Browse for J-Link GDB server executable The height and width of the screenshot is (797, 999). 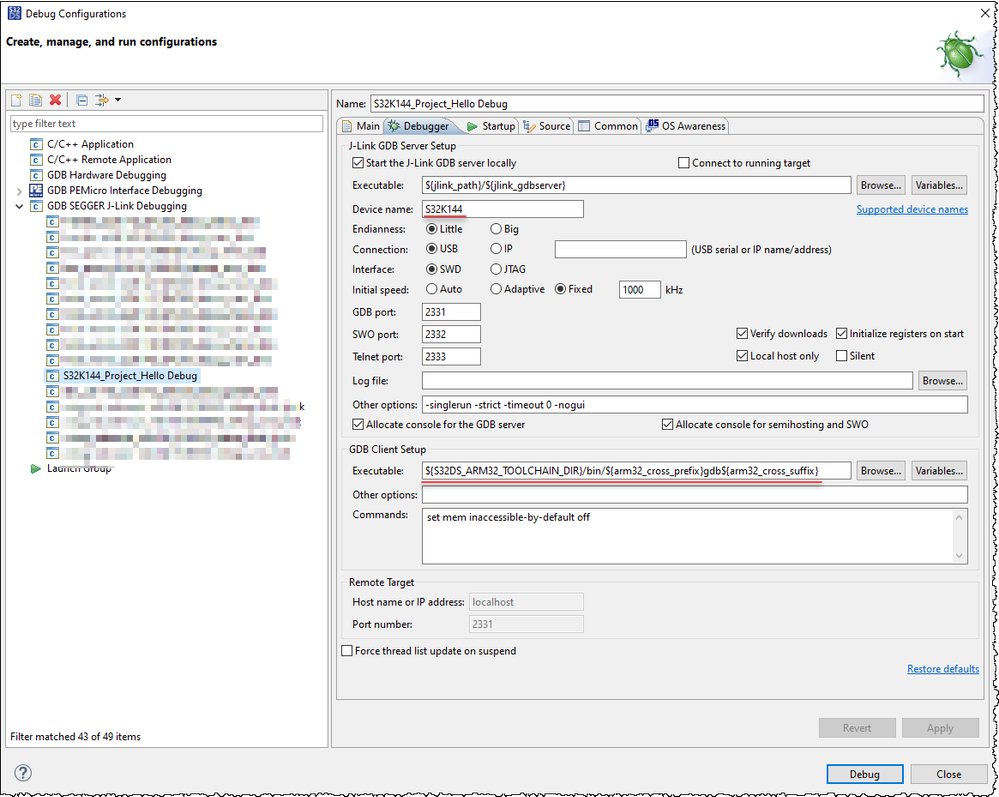(x=880, y=185)
